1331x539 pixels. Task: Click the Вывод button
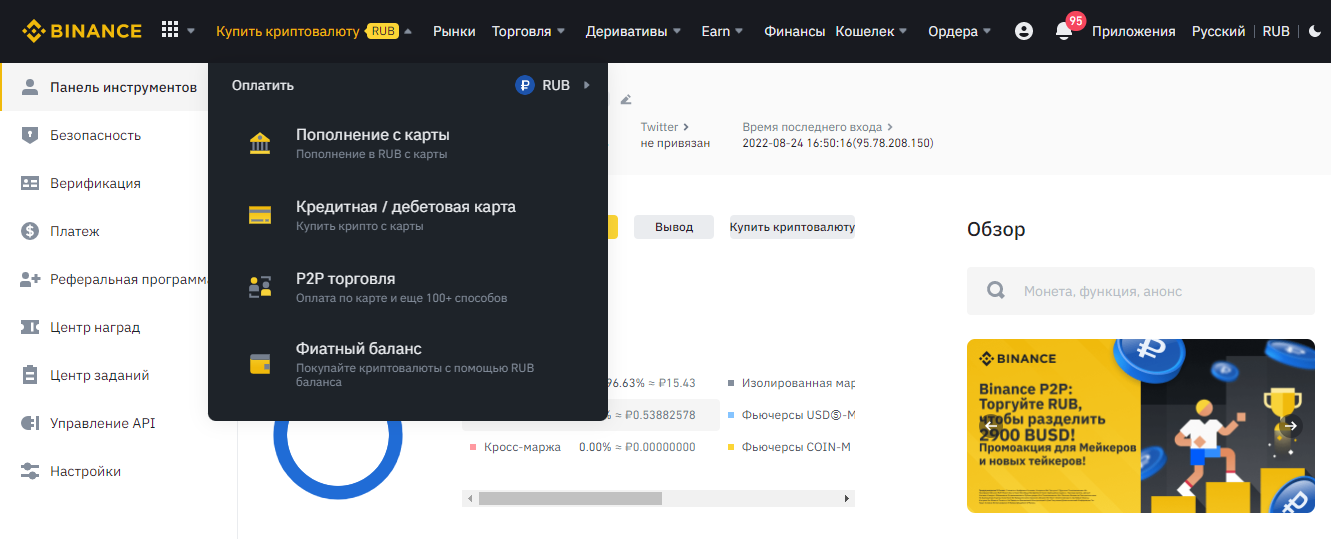point(674,227)
